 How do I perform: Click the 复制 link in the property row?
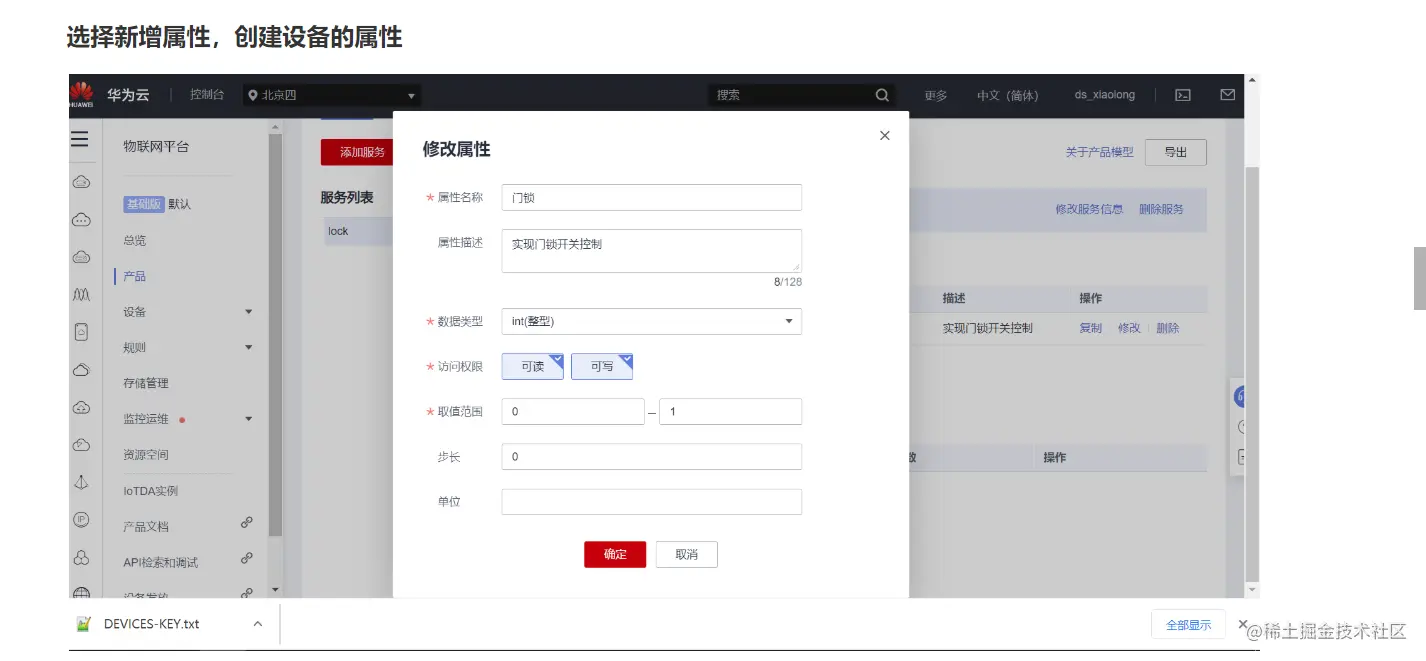[x=1090, y=327]
